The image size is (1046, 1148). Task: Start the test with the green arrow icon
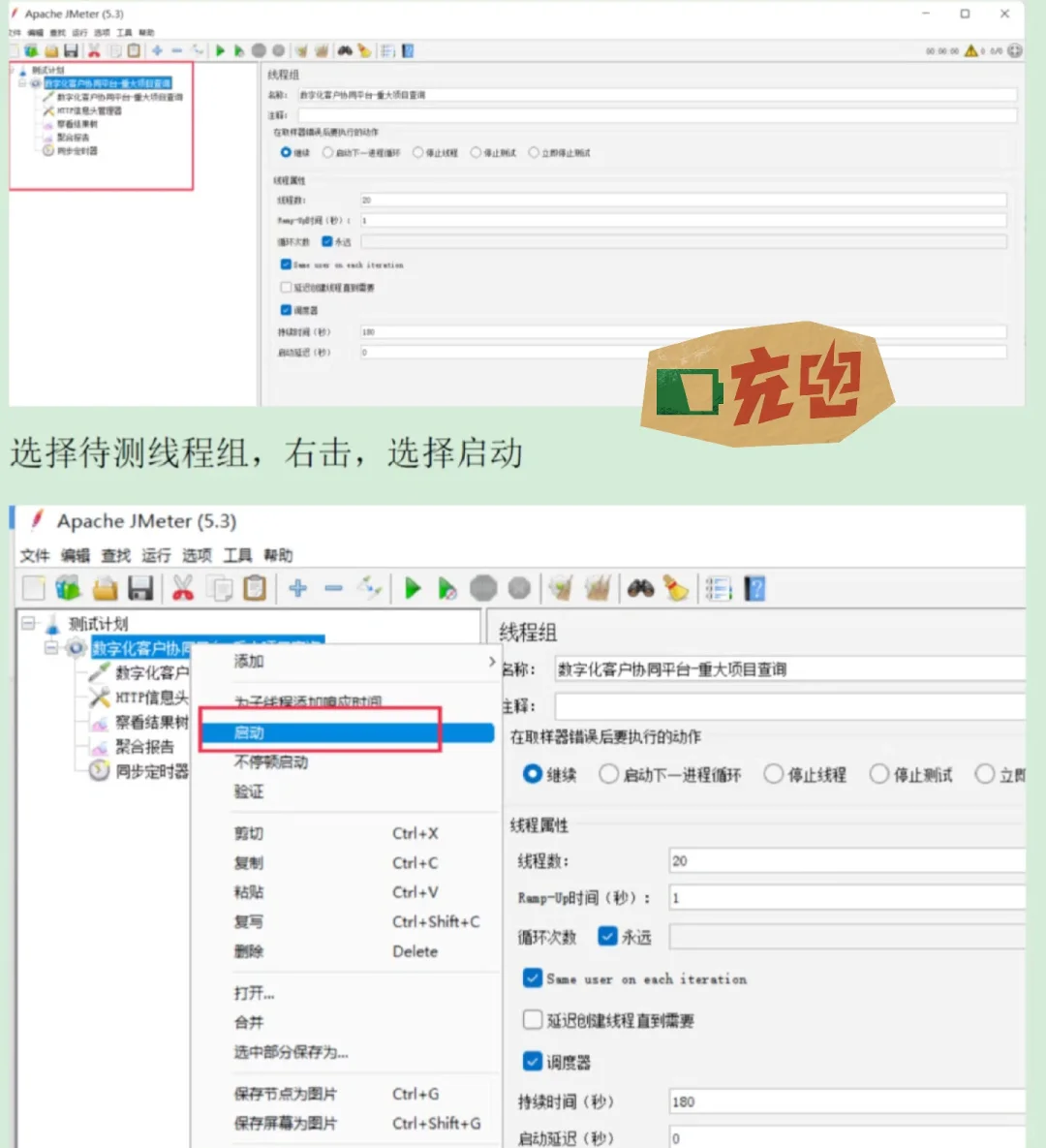[x=412, y=588]
